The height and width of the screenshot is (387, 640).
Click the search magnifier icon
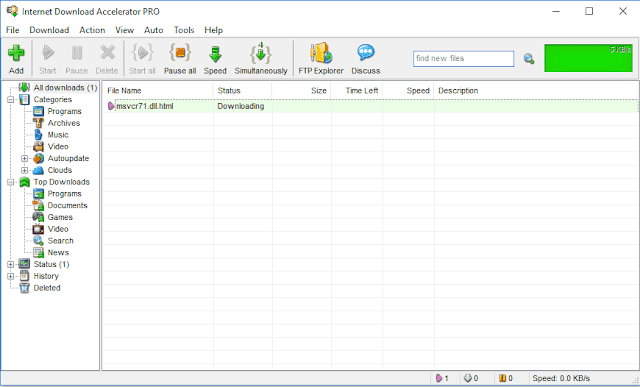click(529, 59)
